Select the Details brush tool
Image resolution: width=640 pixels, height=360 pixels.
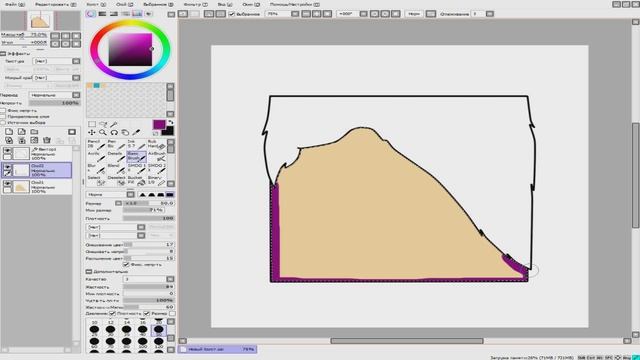[116, 156]
